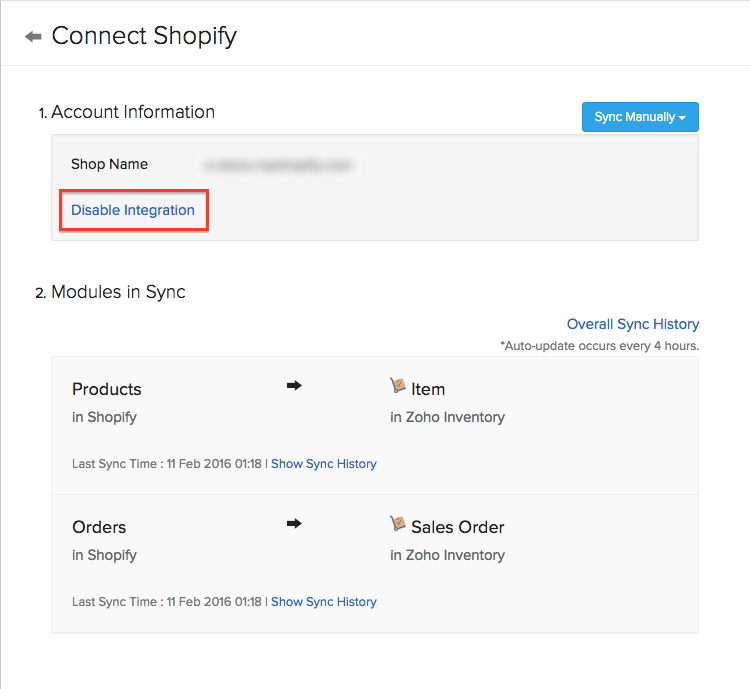Click the Item label in Zoho Inventory
The height and width of the screenshot is (689, 750).
pyautogui.click(x=428, y=389)
